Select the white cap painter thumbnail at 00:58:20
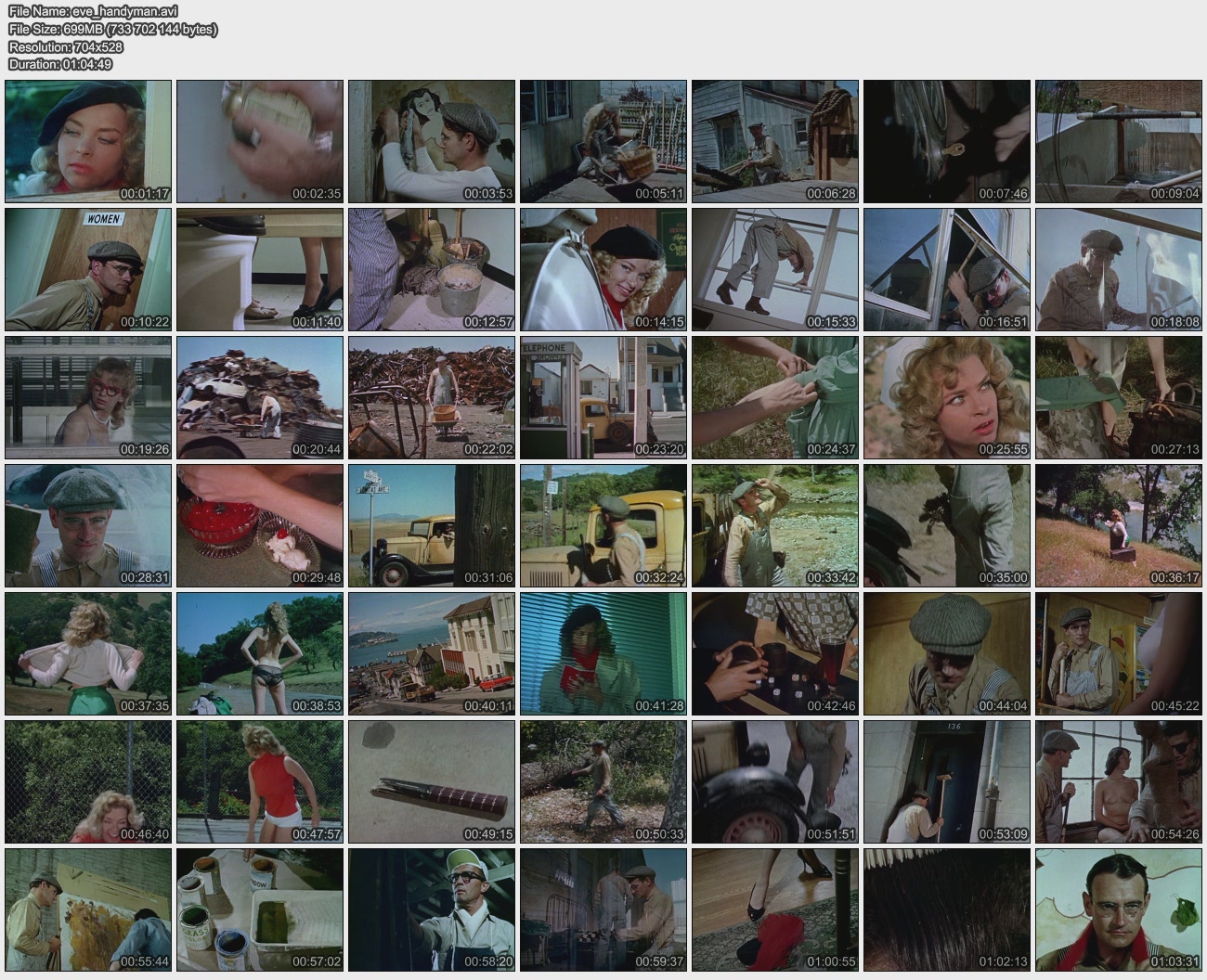Image resolution: width=1207 pixels, height=980 pixels. pos(432,910)
